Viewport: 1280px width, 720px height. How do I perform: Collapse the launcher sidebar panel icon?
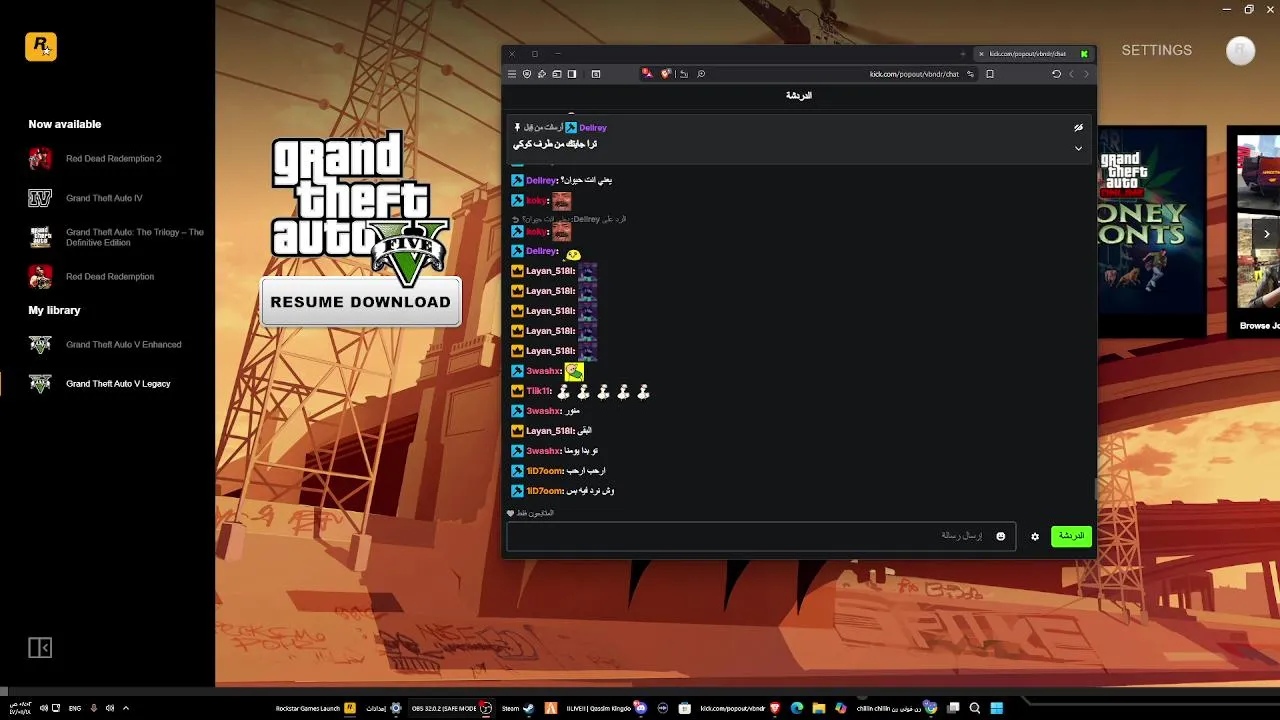[40, 648]
